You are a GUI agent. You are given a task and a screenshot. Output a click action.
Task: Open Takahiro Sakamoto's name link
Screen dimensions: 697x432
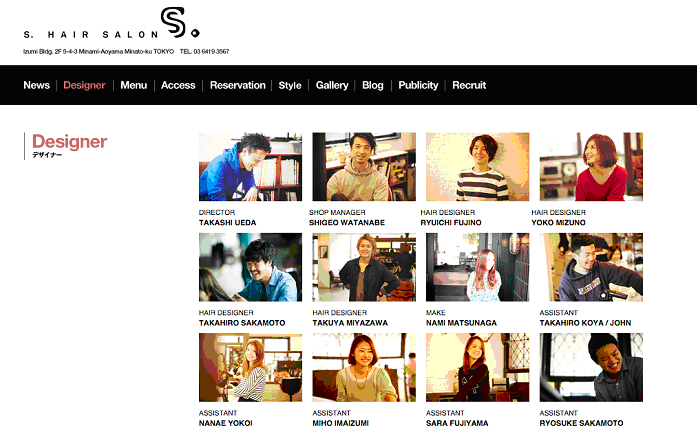242,323
